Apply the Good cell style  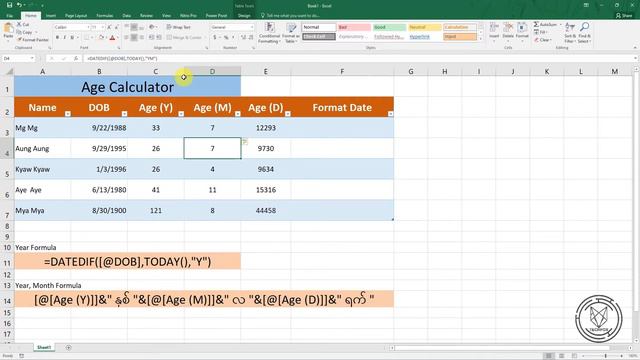[389, 27]
